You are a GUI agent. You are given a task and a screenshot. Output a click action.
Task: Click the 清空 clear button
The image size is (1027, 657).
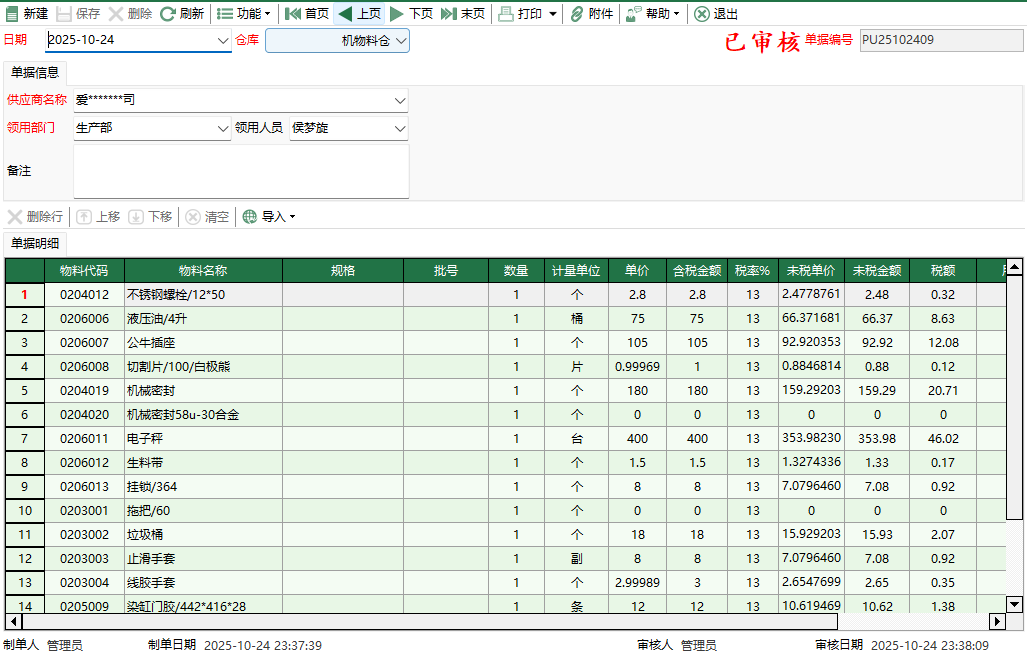207,217
